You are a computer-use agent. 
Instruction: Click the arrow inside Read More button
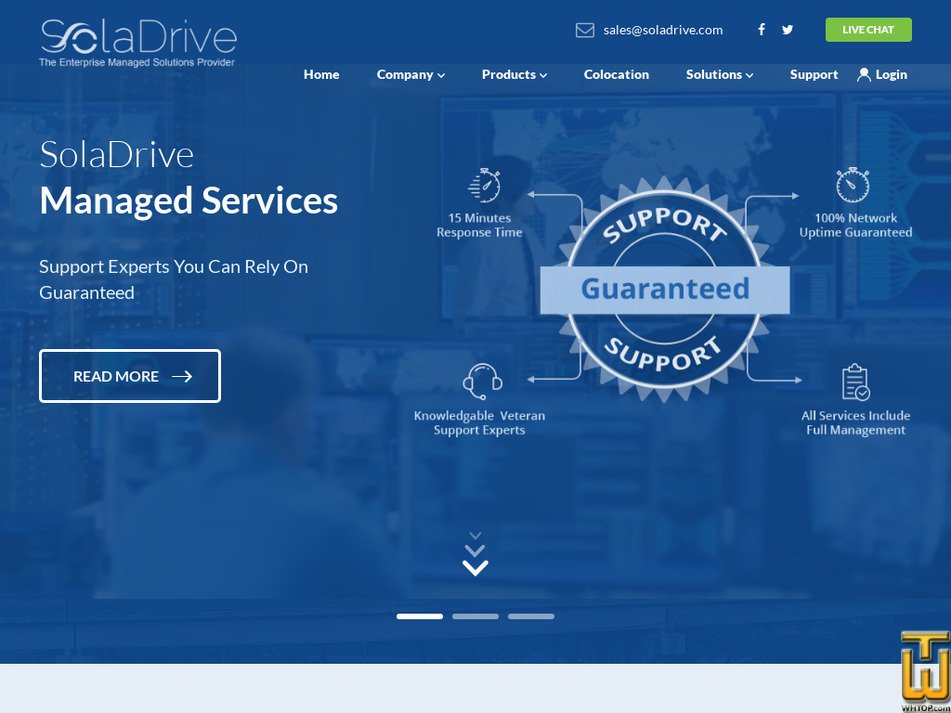(x=182, y=377)
